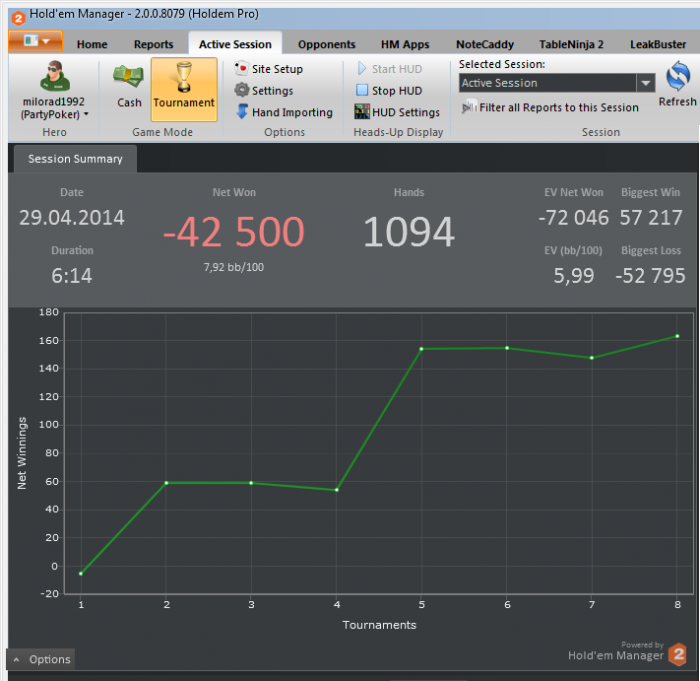Click the Biggest Win value 57 217

[650, 218]
